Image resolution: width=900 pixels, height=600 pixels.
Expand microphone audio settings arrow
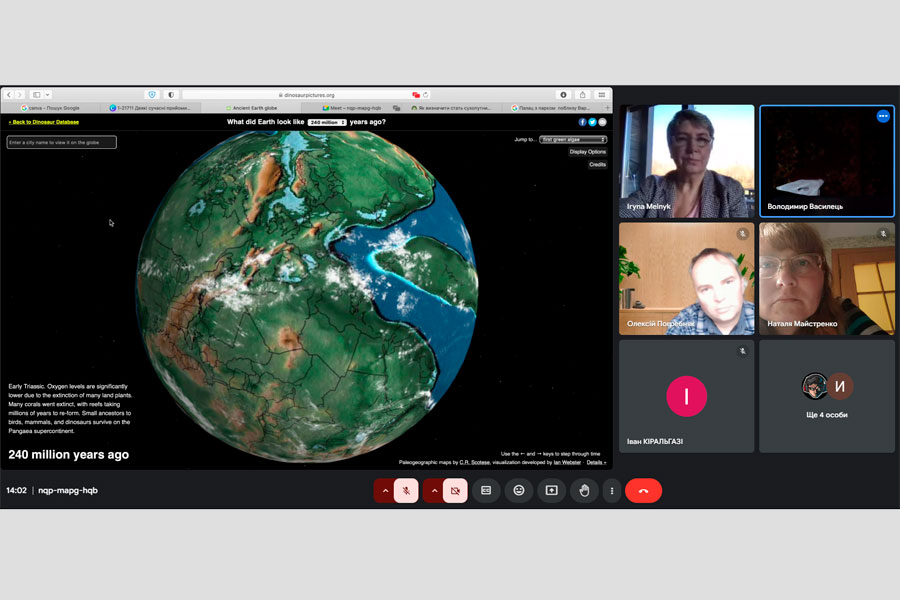(x=385, y=491)
